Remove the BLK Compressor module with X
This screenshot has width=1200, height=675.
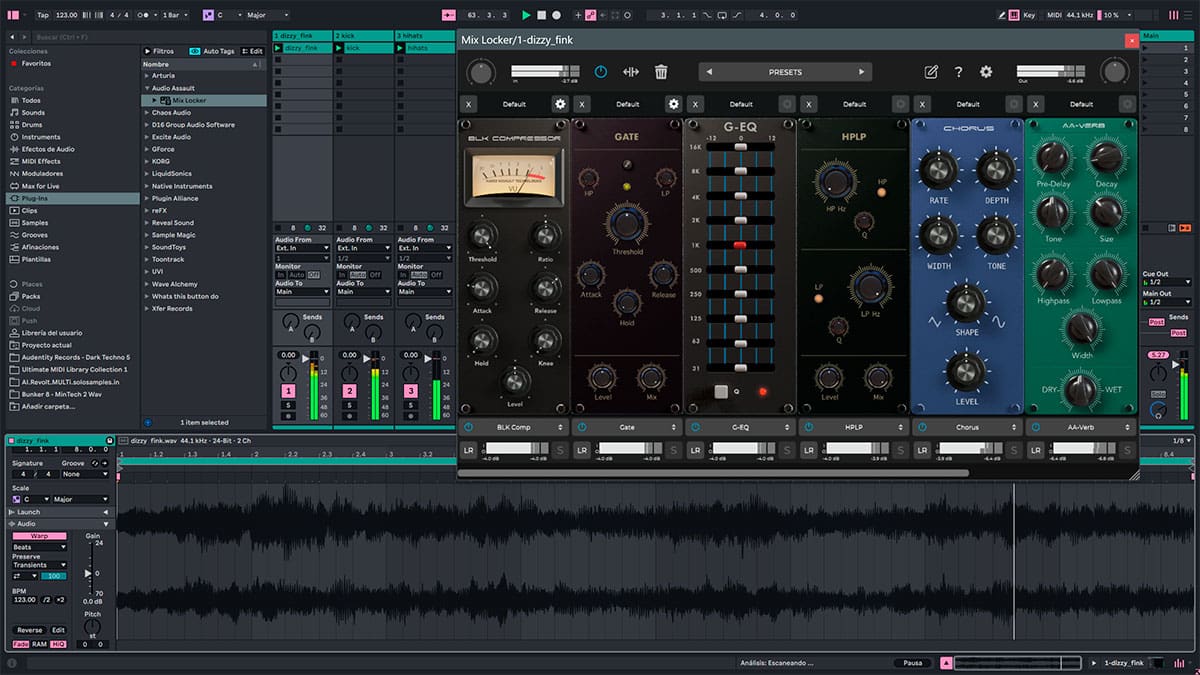(469, 104)
